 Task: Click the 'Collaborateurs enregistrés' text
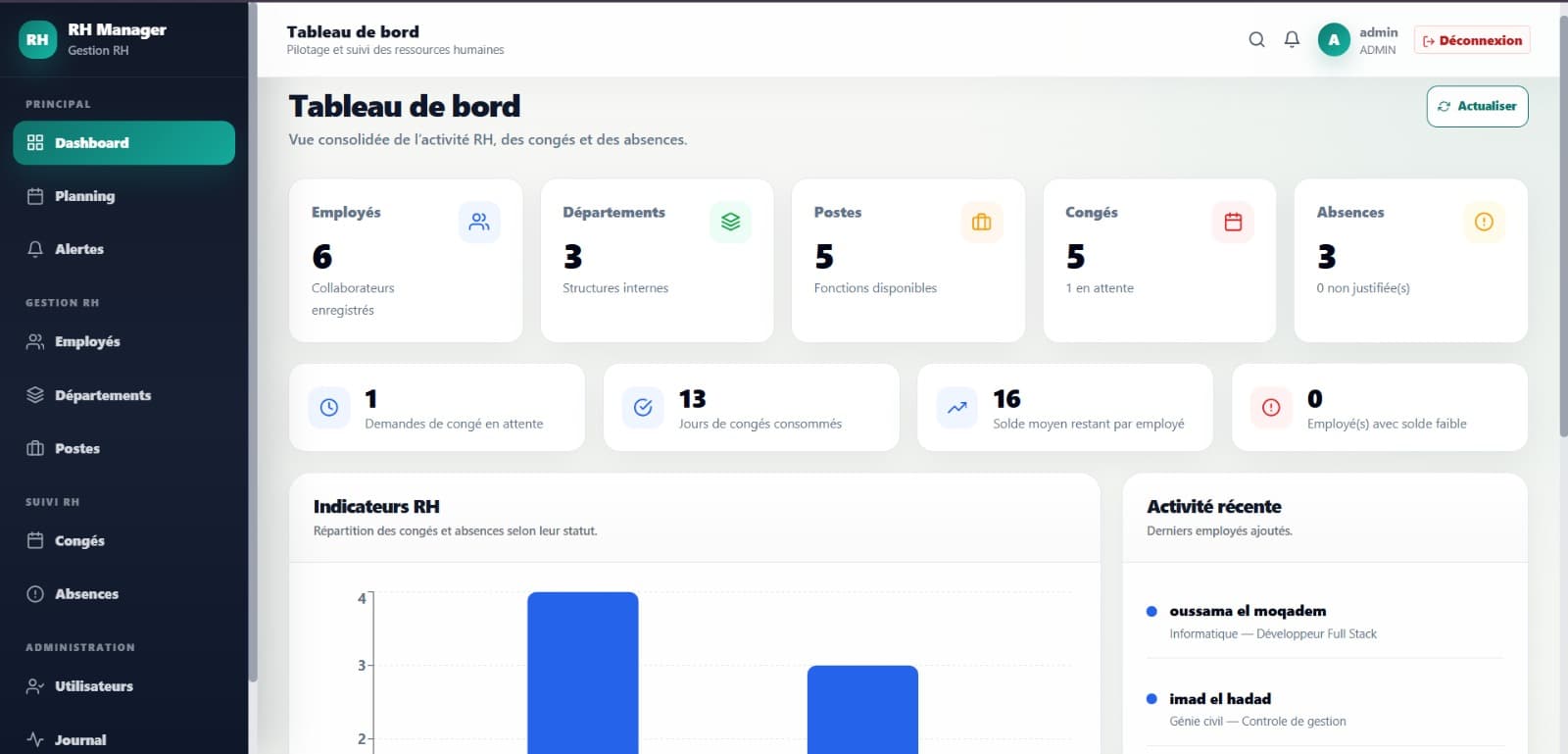pos(353,299)
